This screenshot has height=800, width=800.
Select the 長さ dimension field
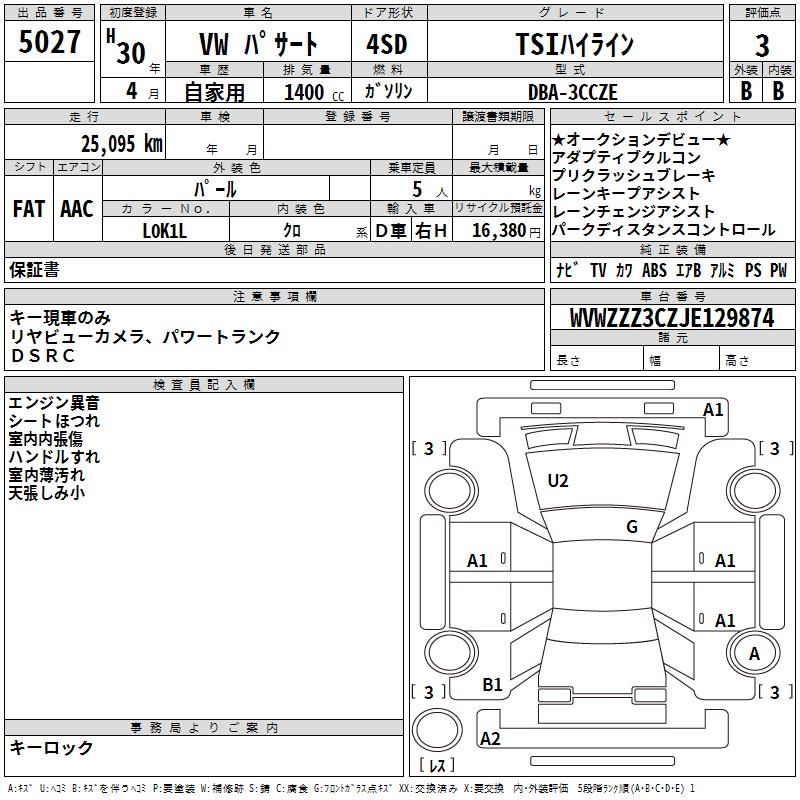pos(596,360)
